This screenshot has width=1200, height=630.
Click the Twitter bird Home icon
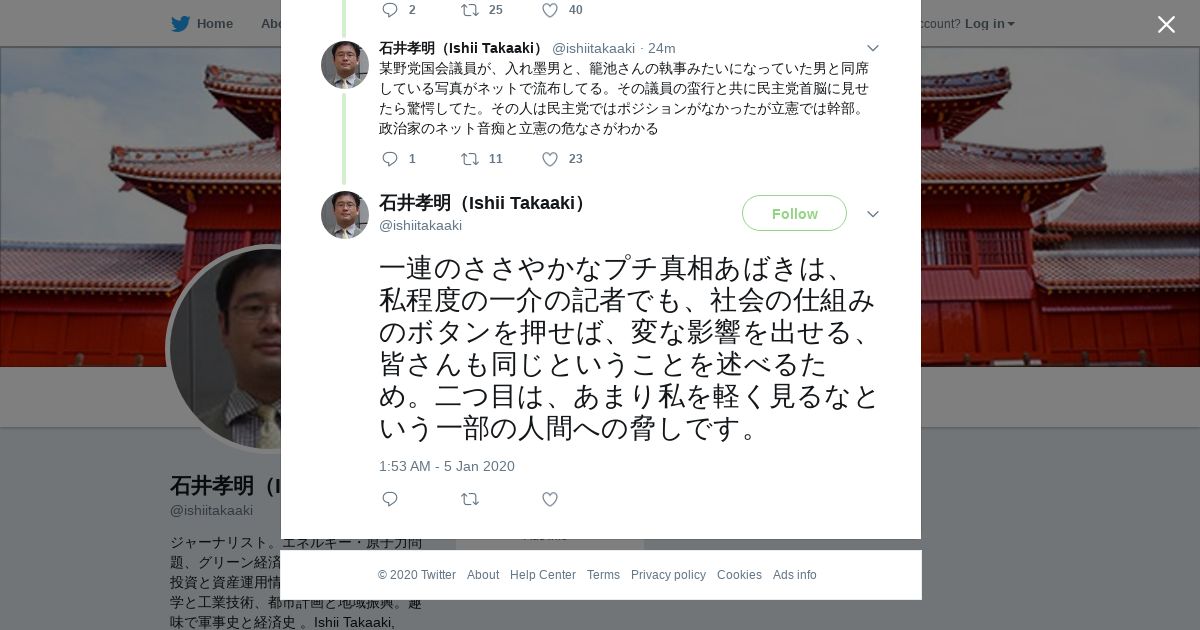(180, 24)
